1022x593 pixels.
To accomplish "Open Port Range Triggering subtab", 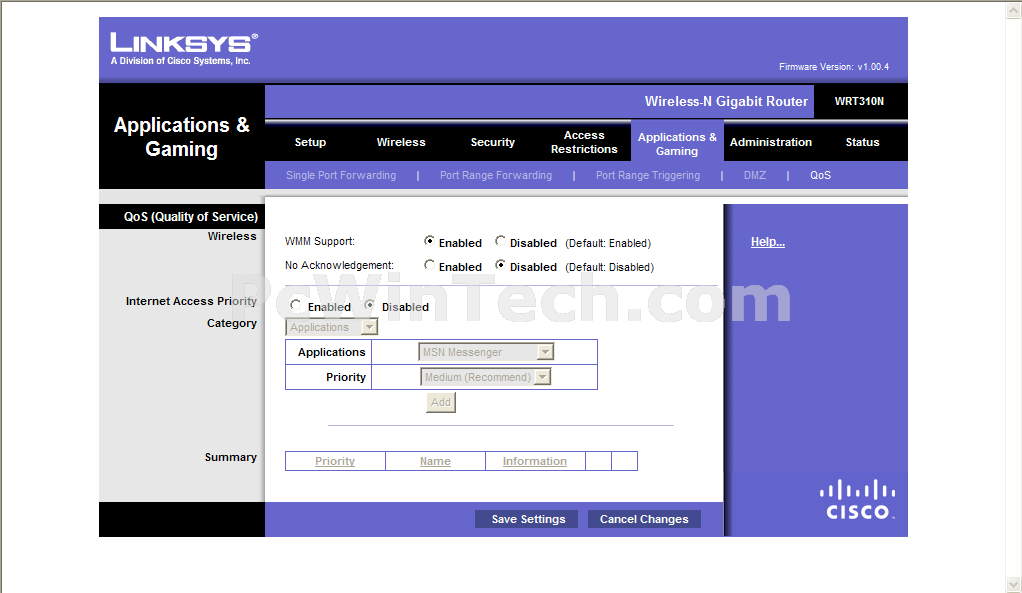I will tap(648, 175).
